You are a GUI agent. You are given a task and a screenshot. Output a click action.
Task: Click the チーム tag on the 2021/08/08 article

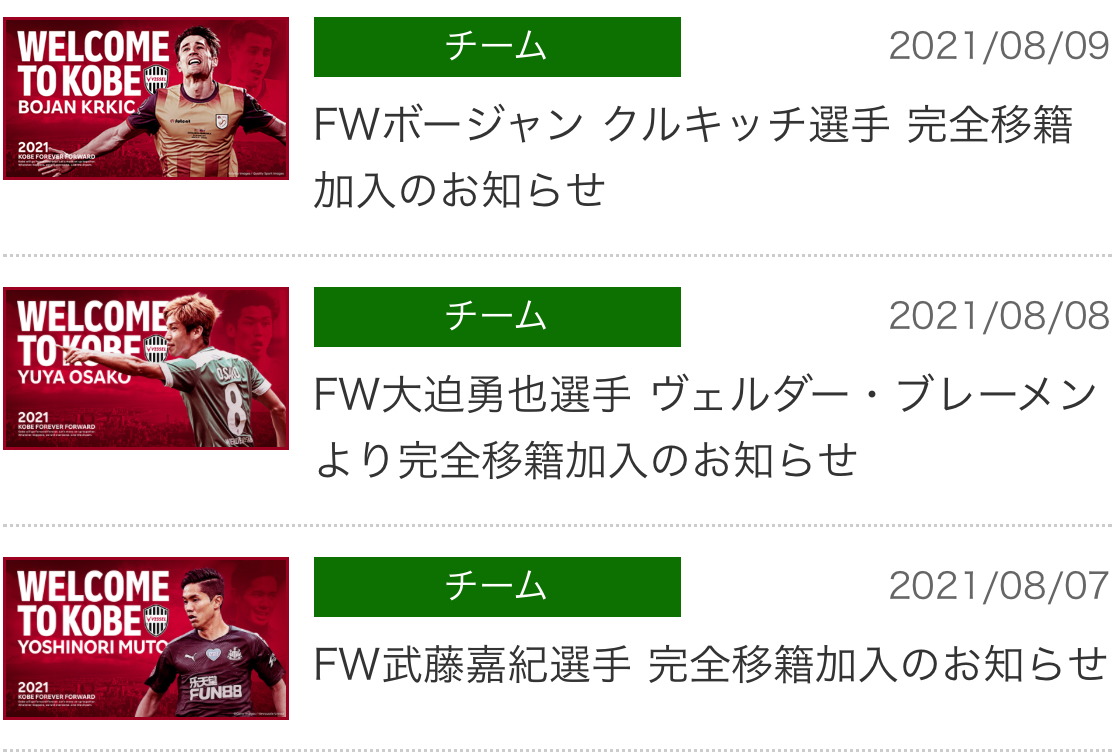(x=497, y=317)
